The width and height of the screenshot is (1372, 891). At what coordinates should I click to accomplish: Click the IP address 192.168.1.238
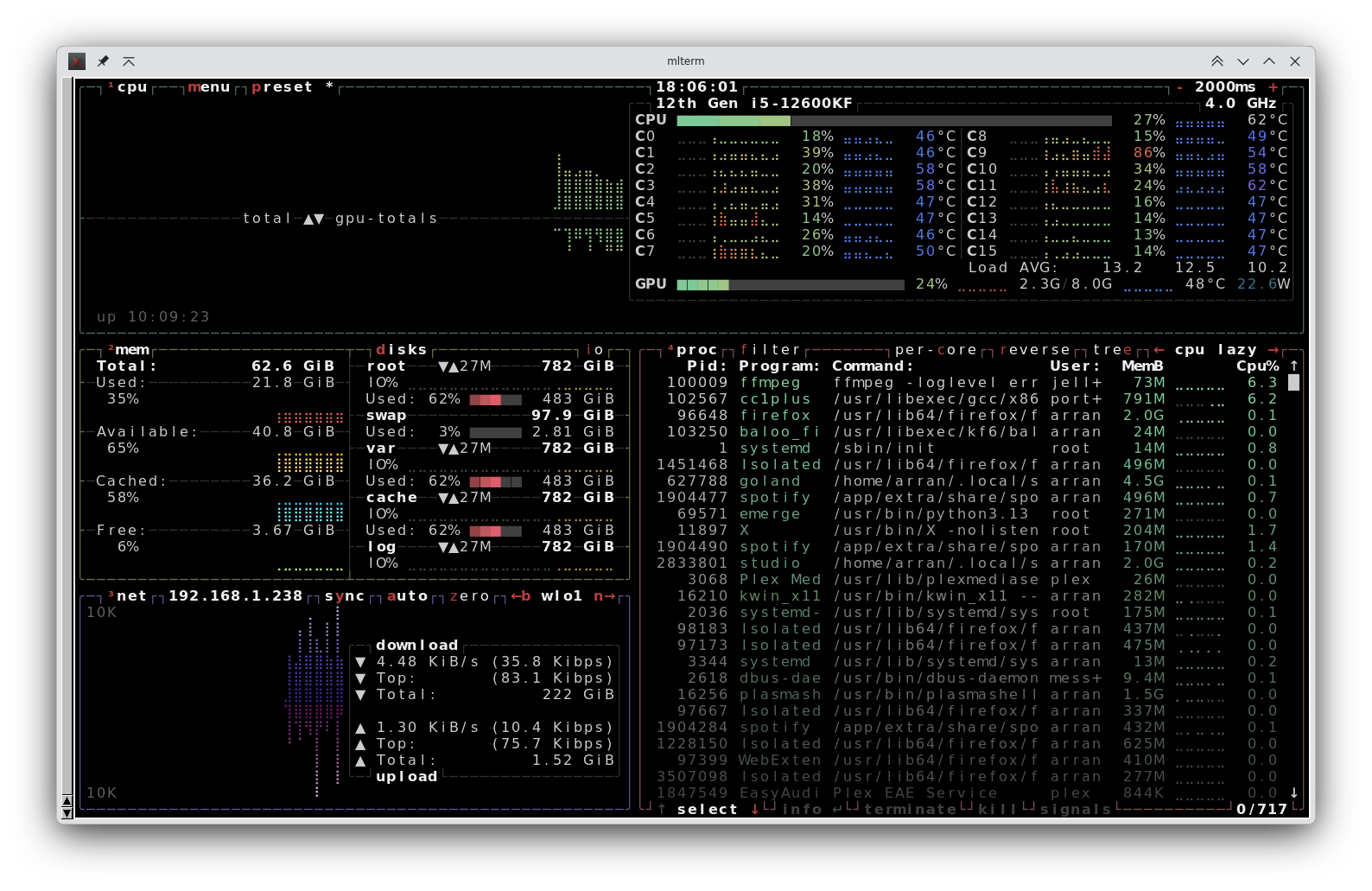coord(236,596)
